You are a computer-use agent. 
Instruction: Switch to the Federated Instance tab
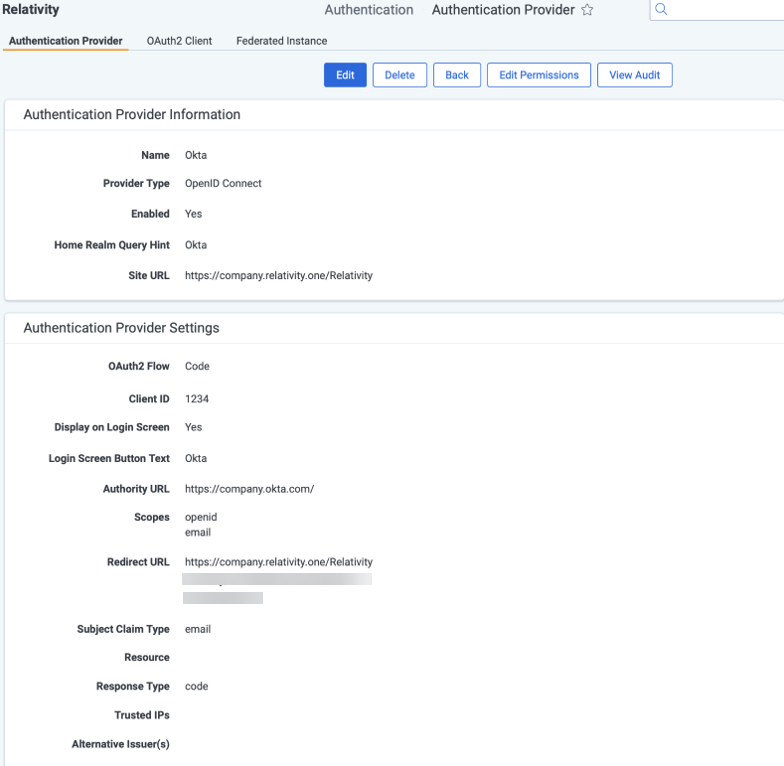click(x=282, y=41)
